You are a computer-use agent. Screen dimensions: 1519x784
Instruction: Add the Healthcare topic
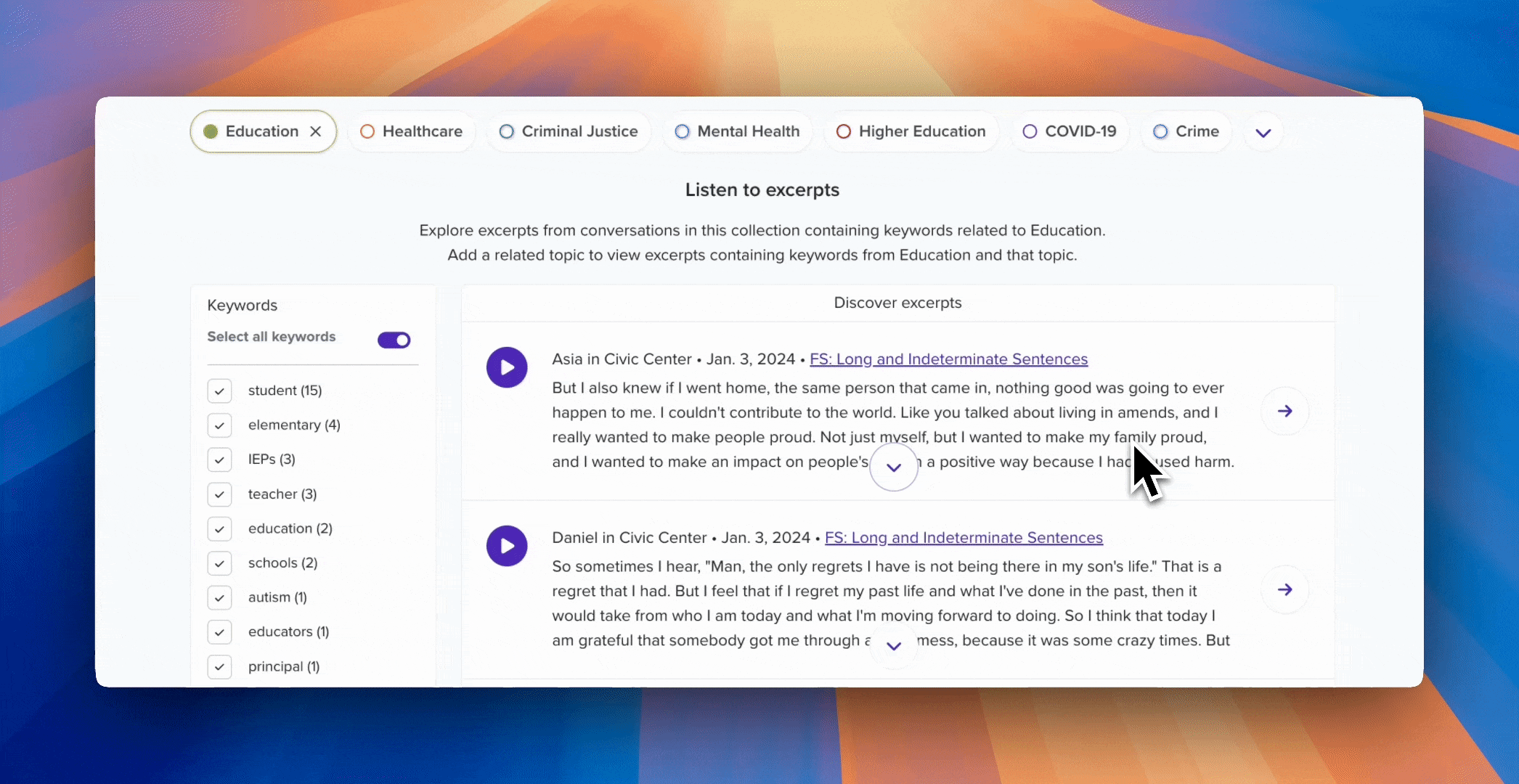(412, 131)
